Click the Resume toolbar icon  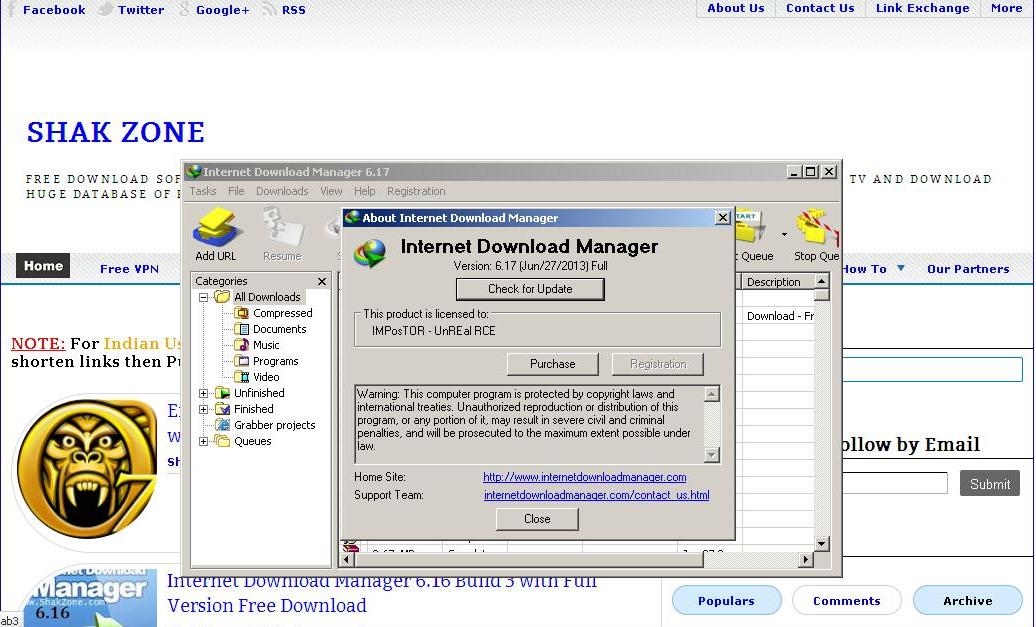coord(282,228)
